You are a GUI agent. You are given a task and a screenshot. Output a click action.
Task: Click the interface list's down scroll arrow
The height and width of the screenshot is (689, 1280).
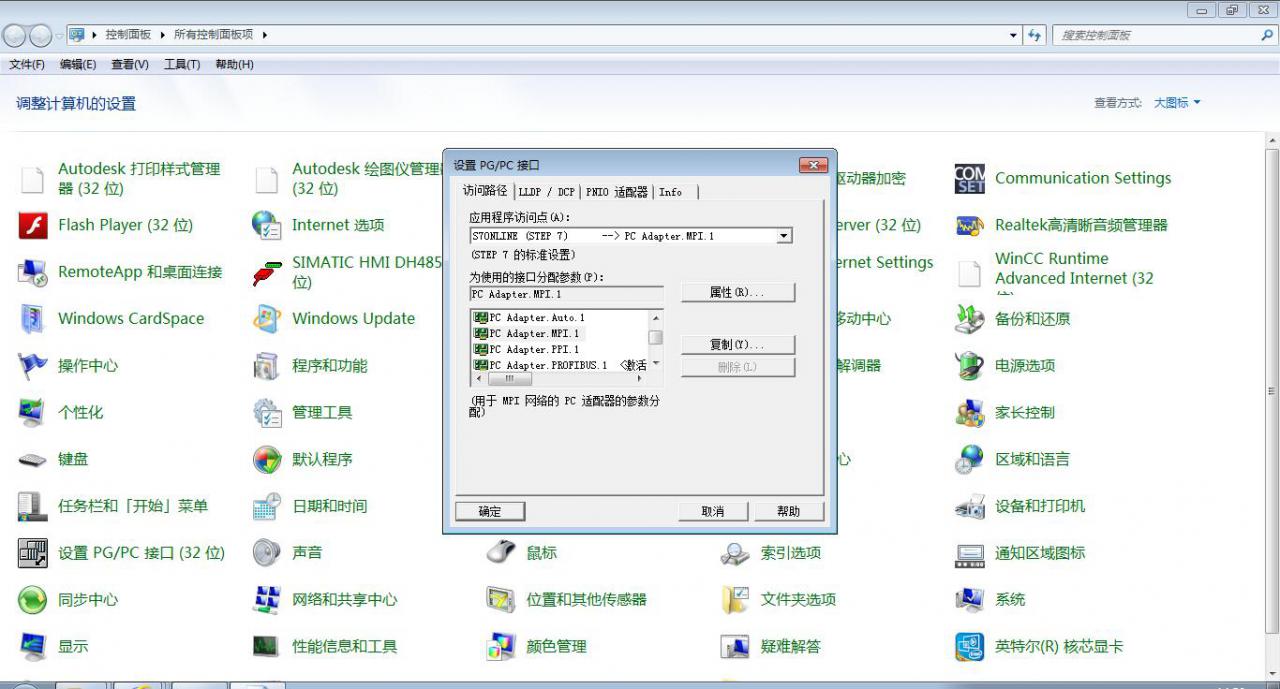[x=655, y=364]
